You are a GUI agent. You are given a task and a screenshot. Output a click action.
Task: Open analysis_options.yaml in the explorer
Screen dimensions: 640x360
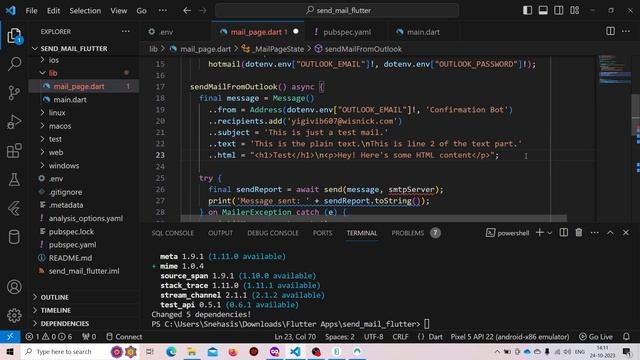pyautogui.click(x=84, y=218)
